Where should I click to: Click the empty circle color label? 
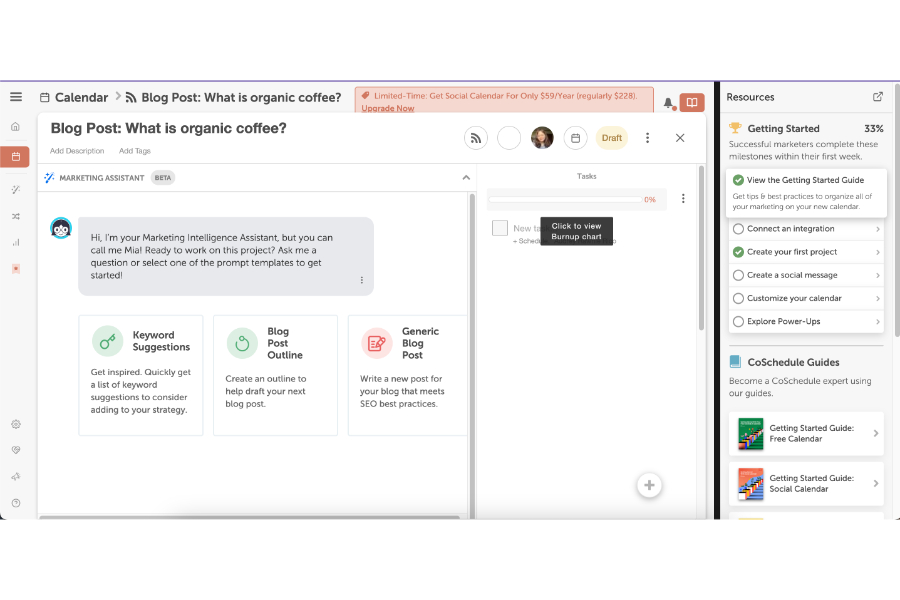point(509,138)
